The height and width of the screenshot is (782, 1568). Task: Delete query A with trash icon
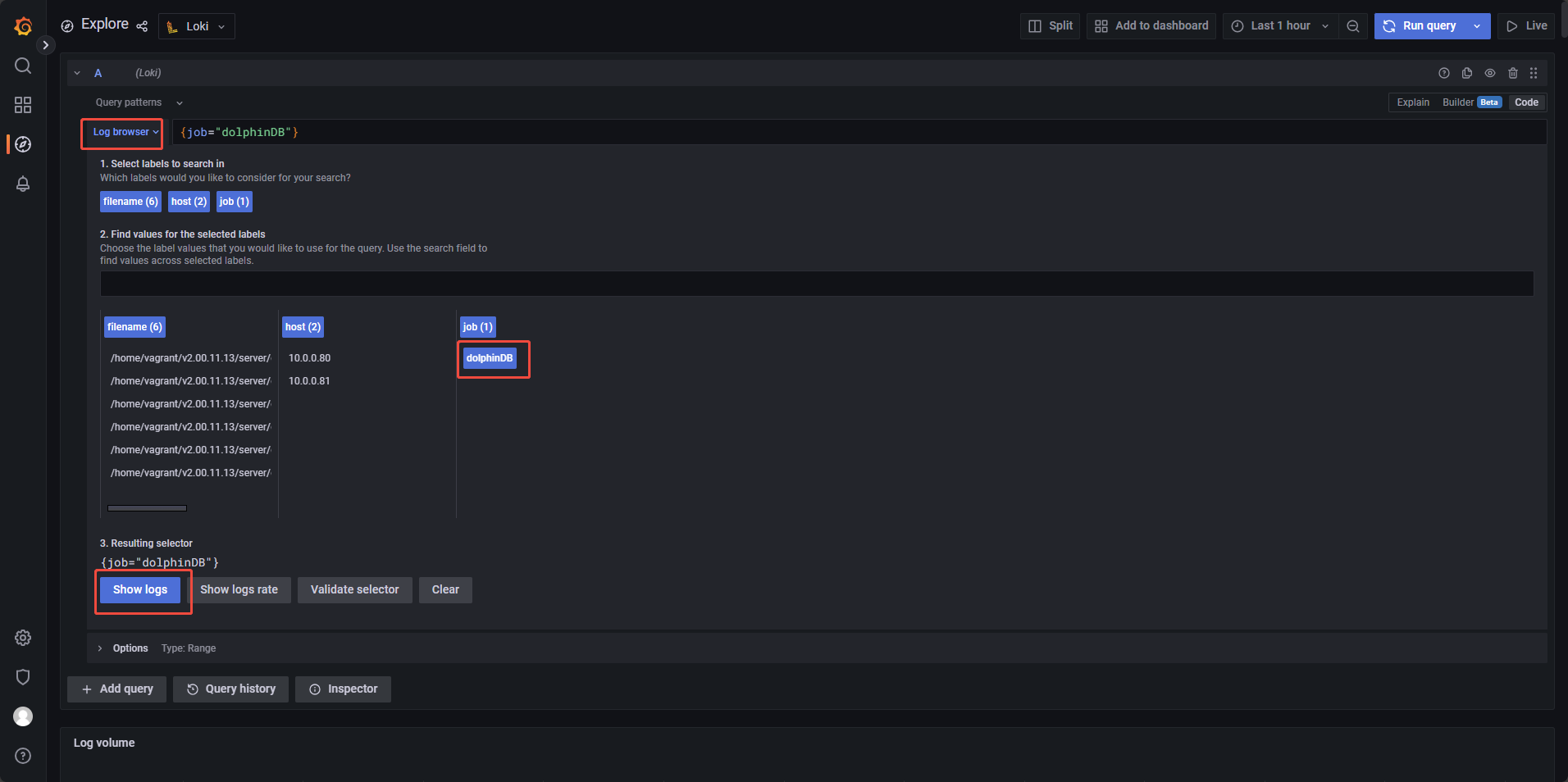click(x=1513, y=73)
